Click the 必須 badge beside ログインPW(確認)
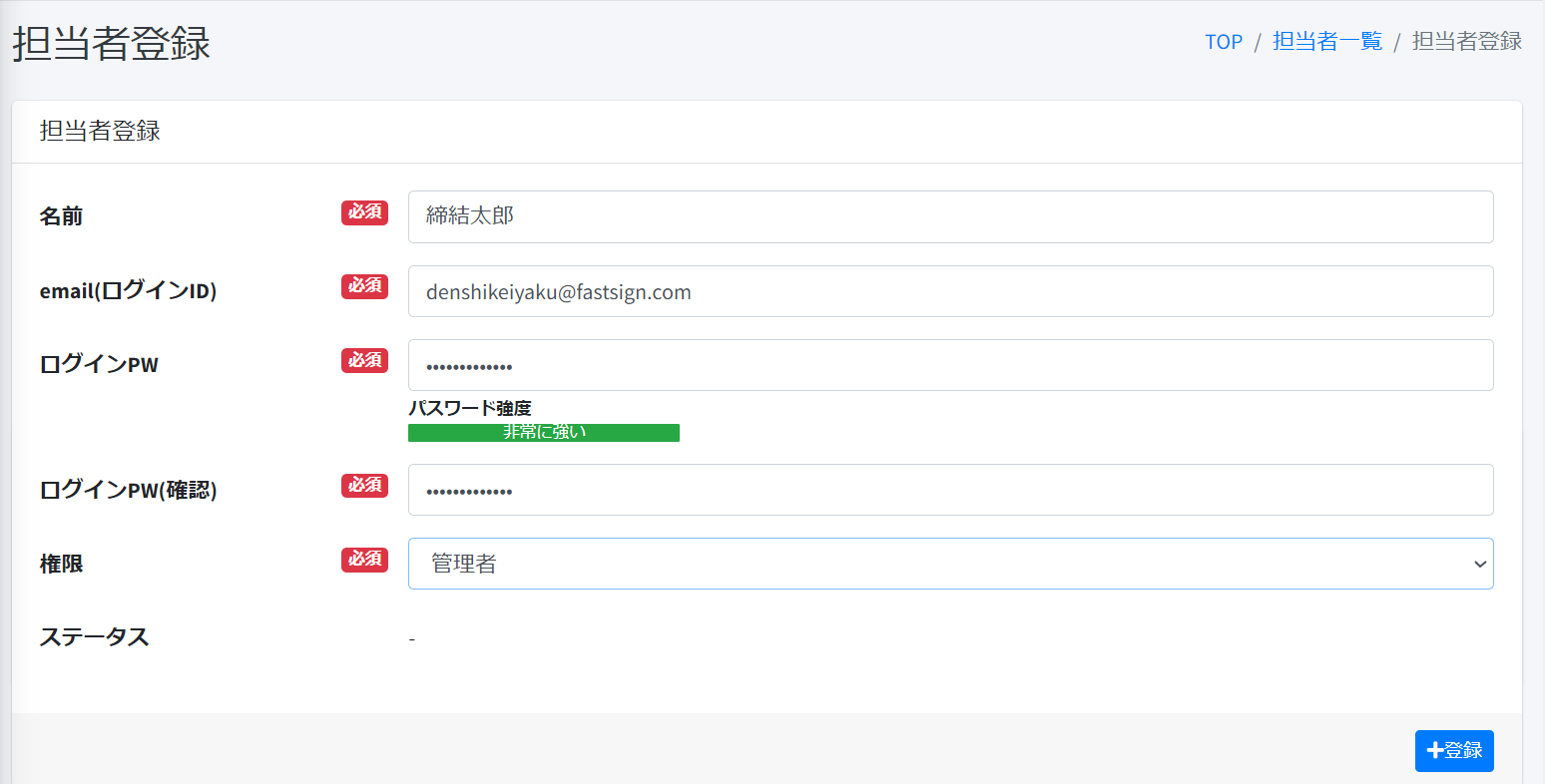Viewport: 1545px width, 784px height. (x=364, y=485)
